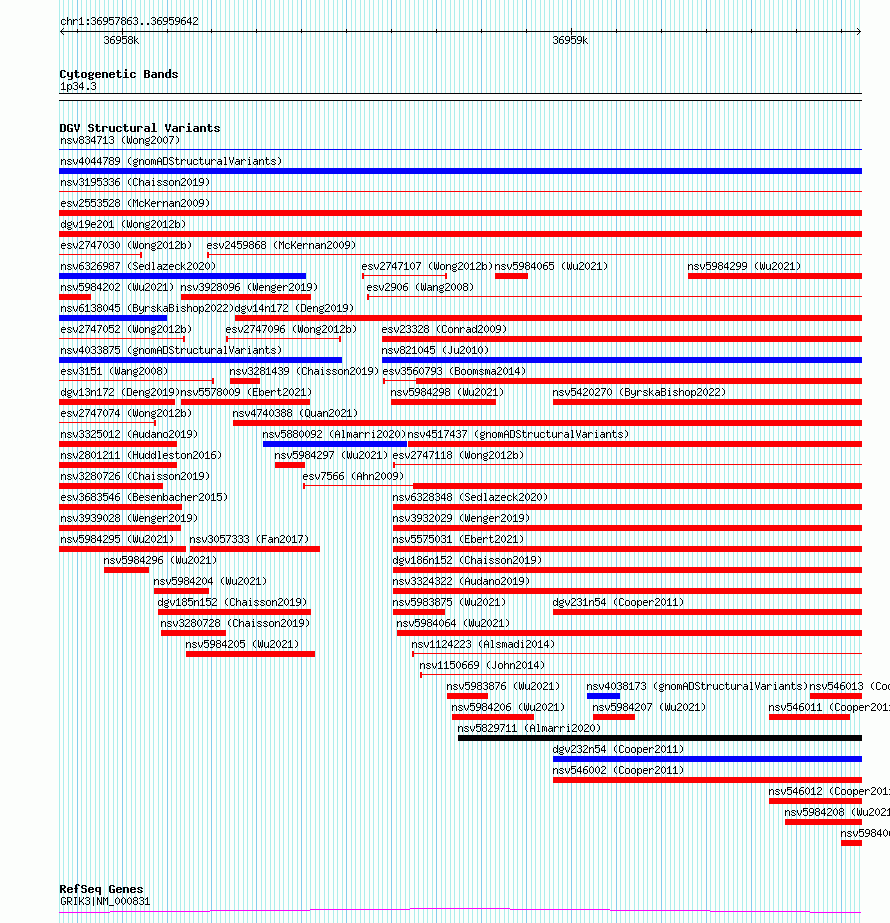Click esv7566 (Ahn2009) label
The image size is (890, 923).
click(353, 476)
